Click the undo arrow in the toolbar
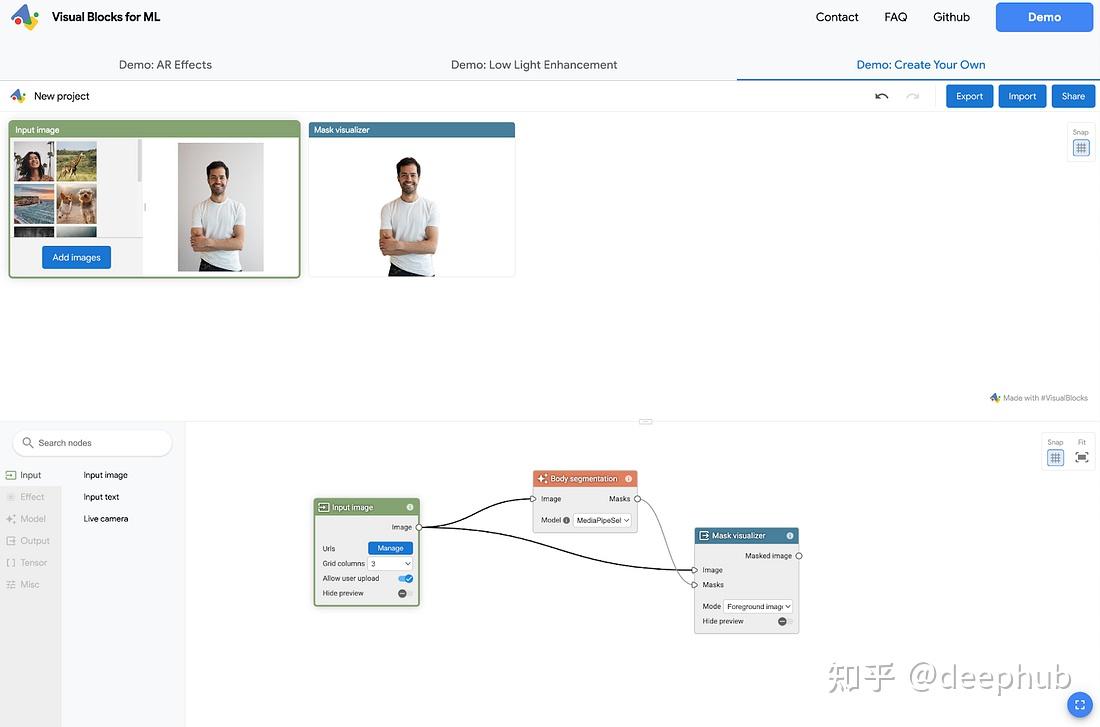The width and height of the screenshot is (1100, 727). tap(880, 95)
